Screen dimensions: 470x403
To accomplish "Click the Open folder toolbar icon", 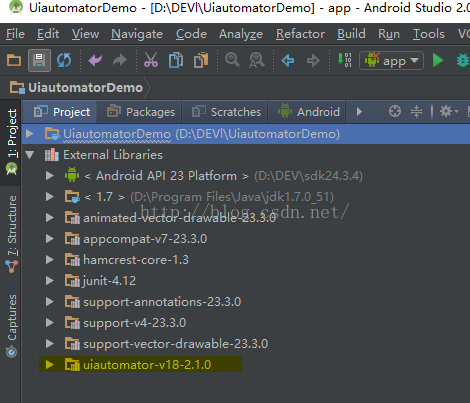I will tap(14, 60).
